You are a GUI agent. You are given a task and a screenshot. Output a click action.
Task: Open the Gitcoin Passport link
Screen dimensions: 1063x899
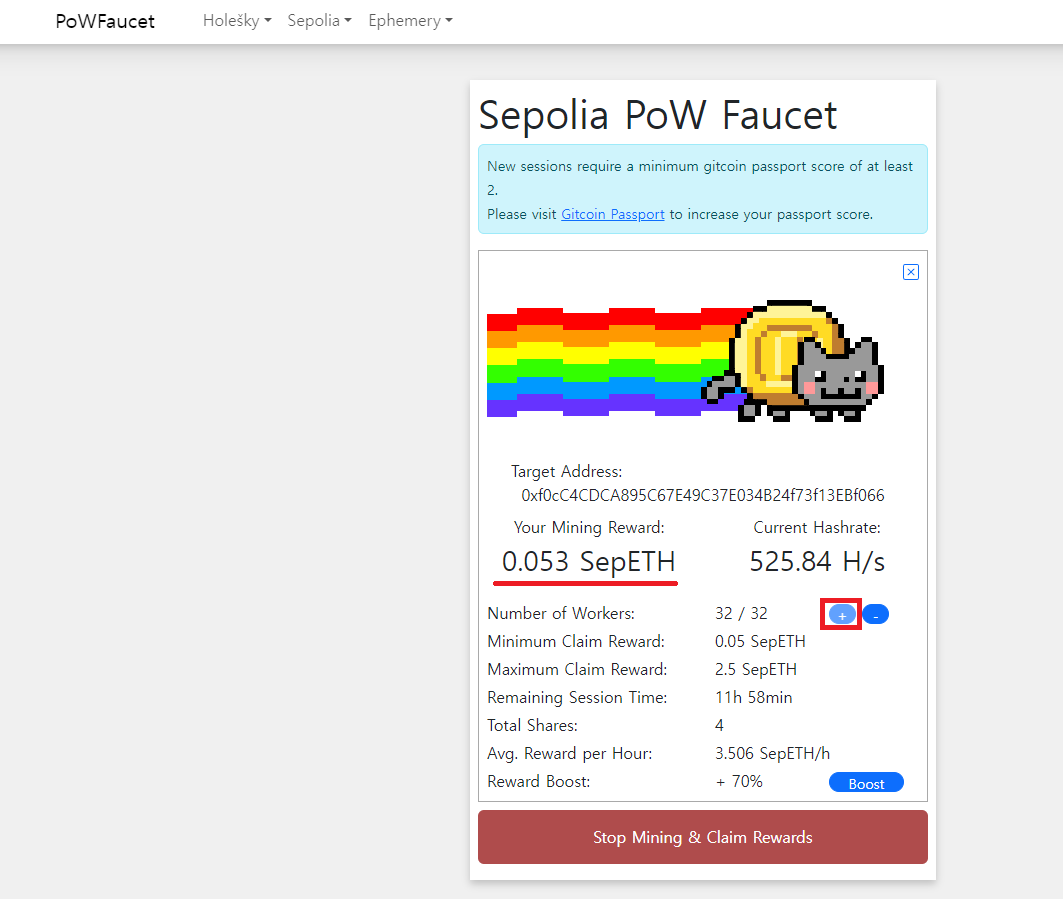(612, 214)
